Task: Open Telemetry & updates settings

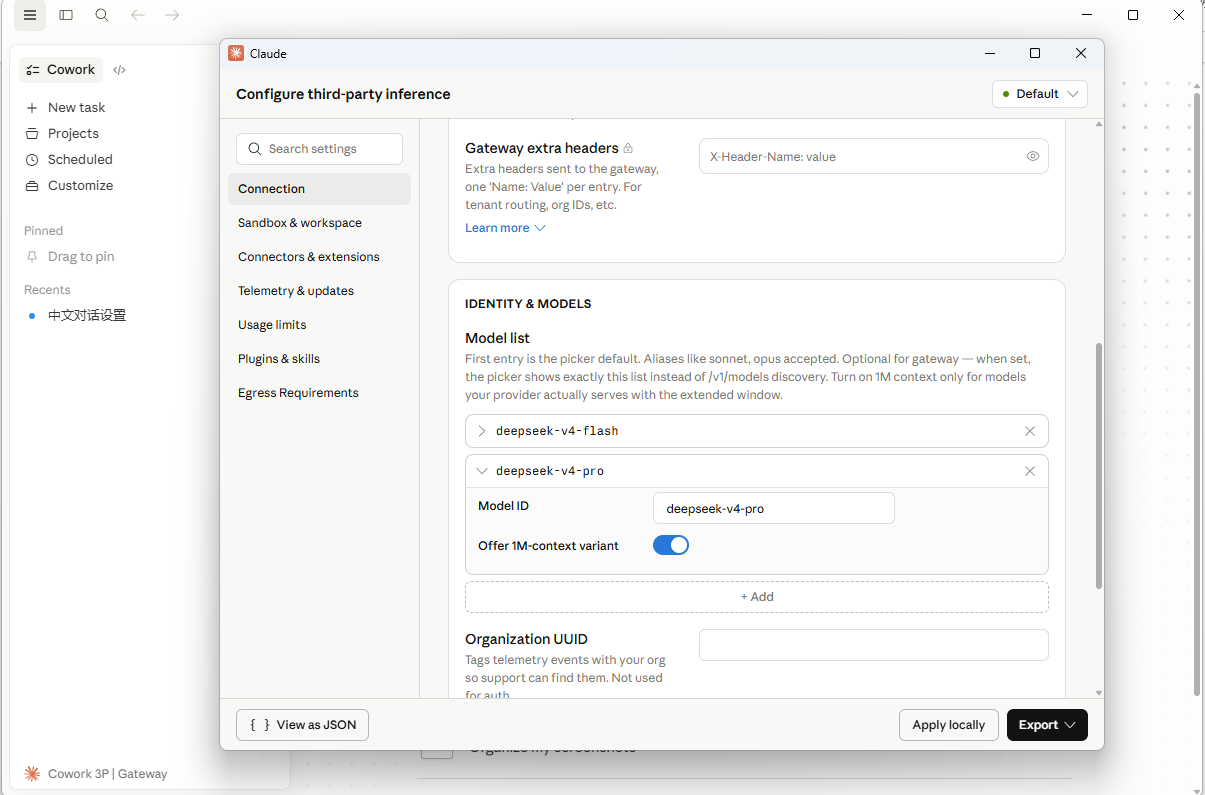Action: (x=319, y=291)
